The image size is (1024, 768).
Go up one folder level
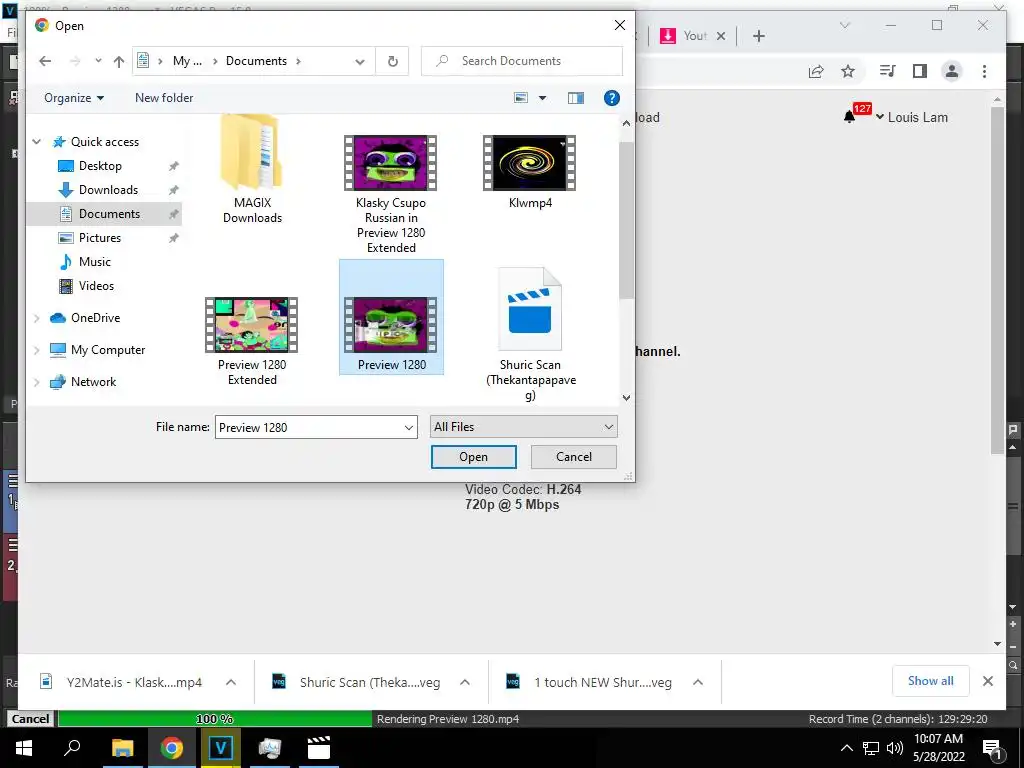click(x=118, y=61)
